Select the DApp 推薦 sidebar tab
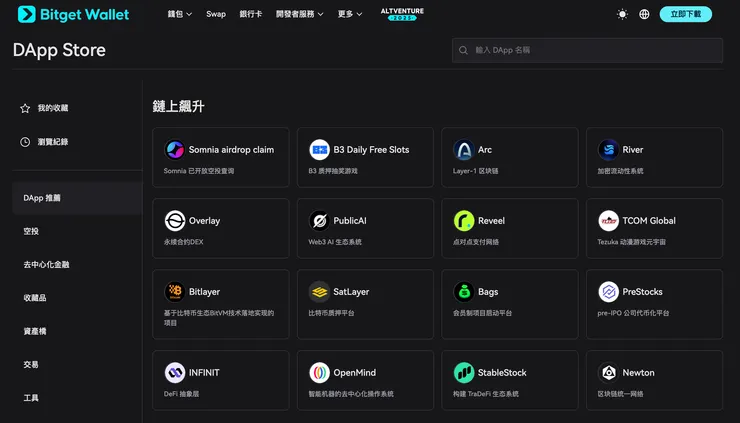Image resolution: width=740 pixels, height=423 pixels. pos(77,198)
